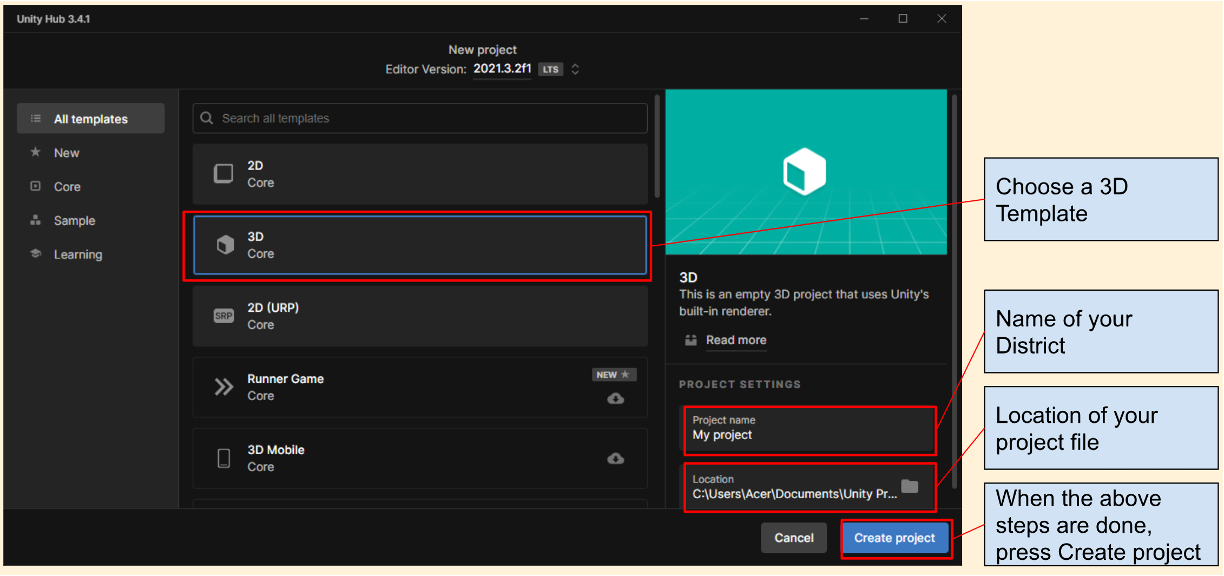Click the New project title text

pos(483,50)
